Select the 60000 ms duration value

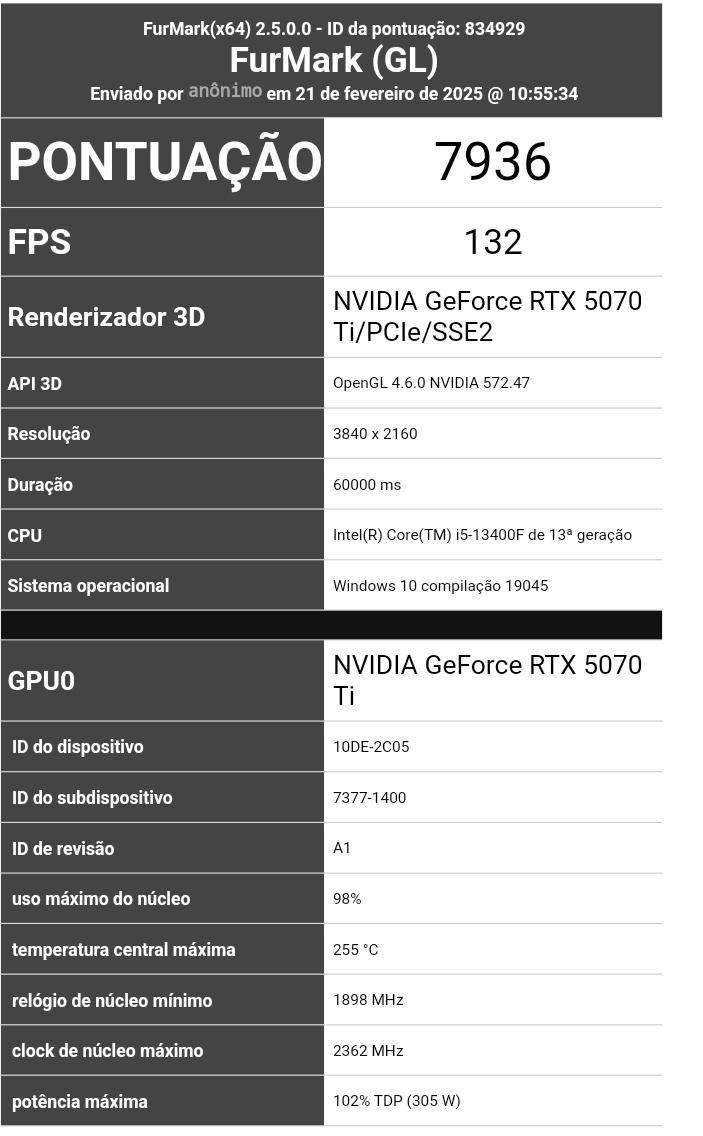[367, 485]
